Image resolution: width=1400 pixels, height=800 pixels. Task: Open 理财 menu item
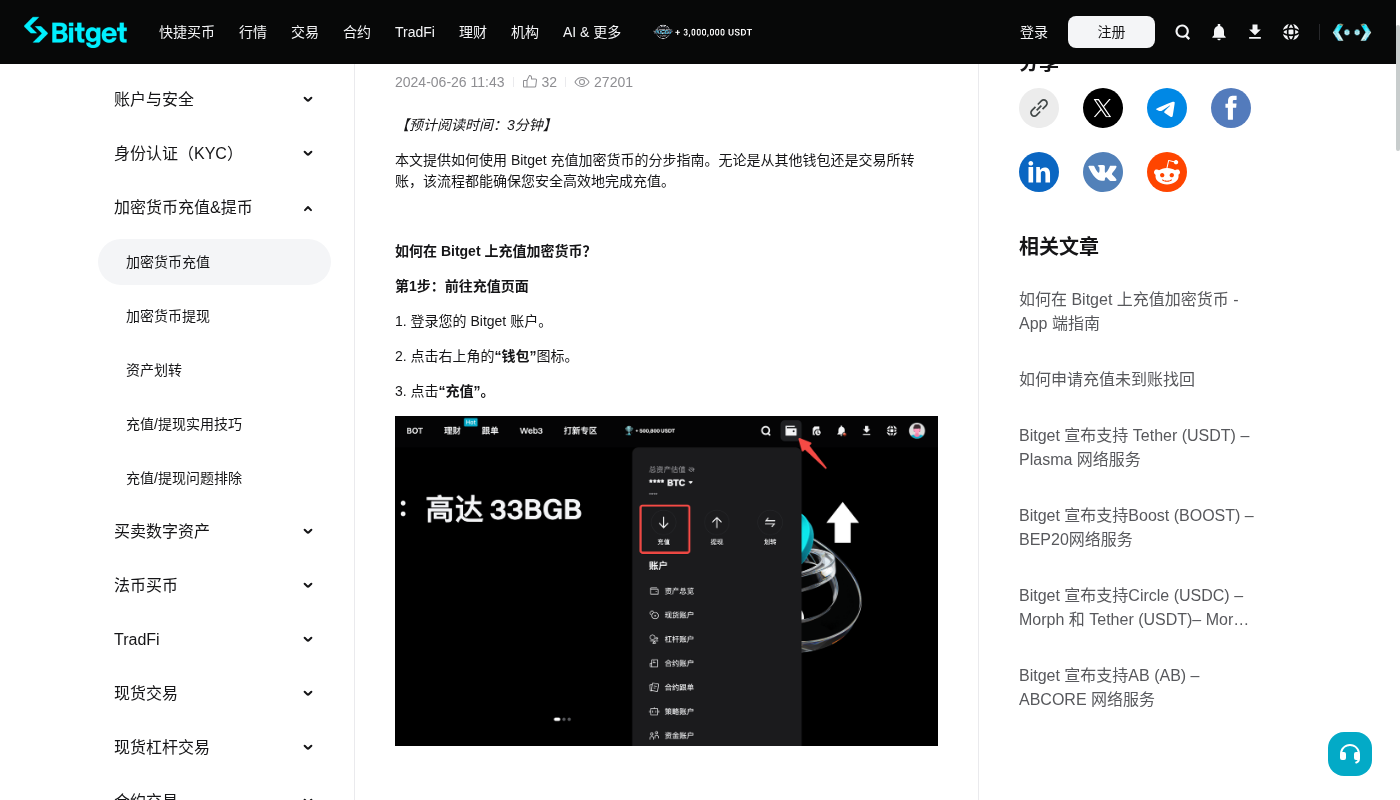pos(473,32)
